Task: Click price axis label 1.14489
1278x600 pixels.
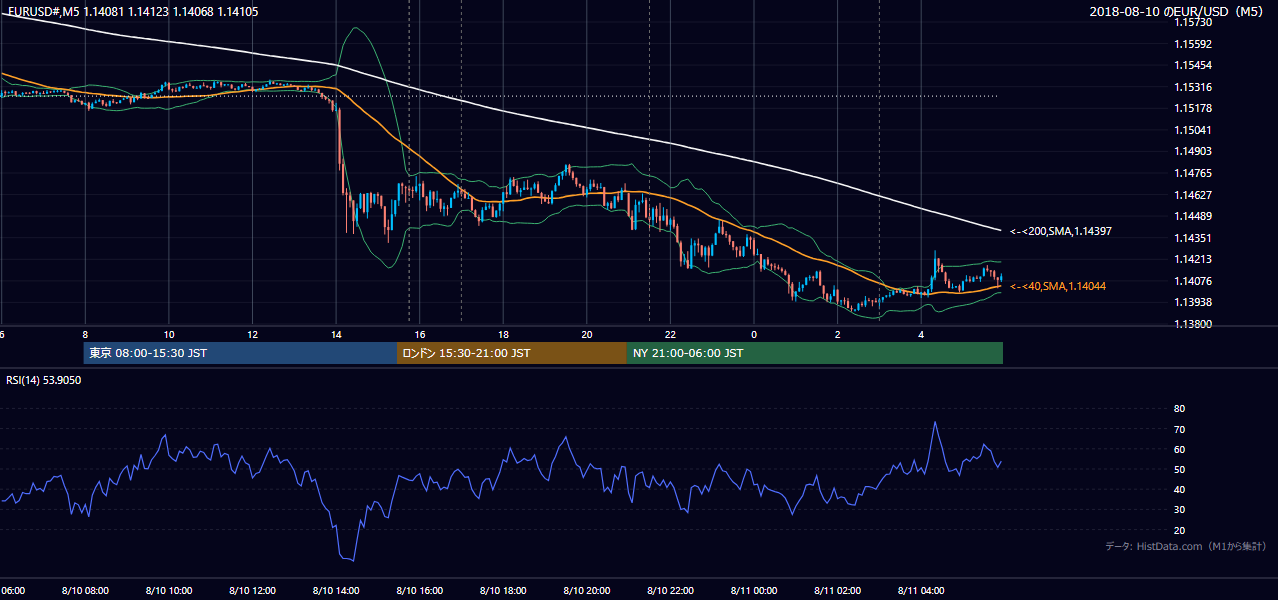Action: (x=1193, y=216)
